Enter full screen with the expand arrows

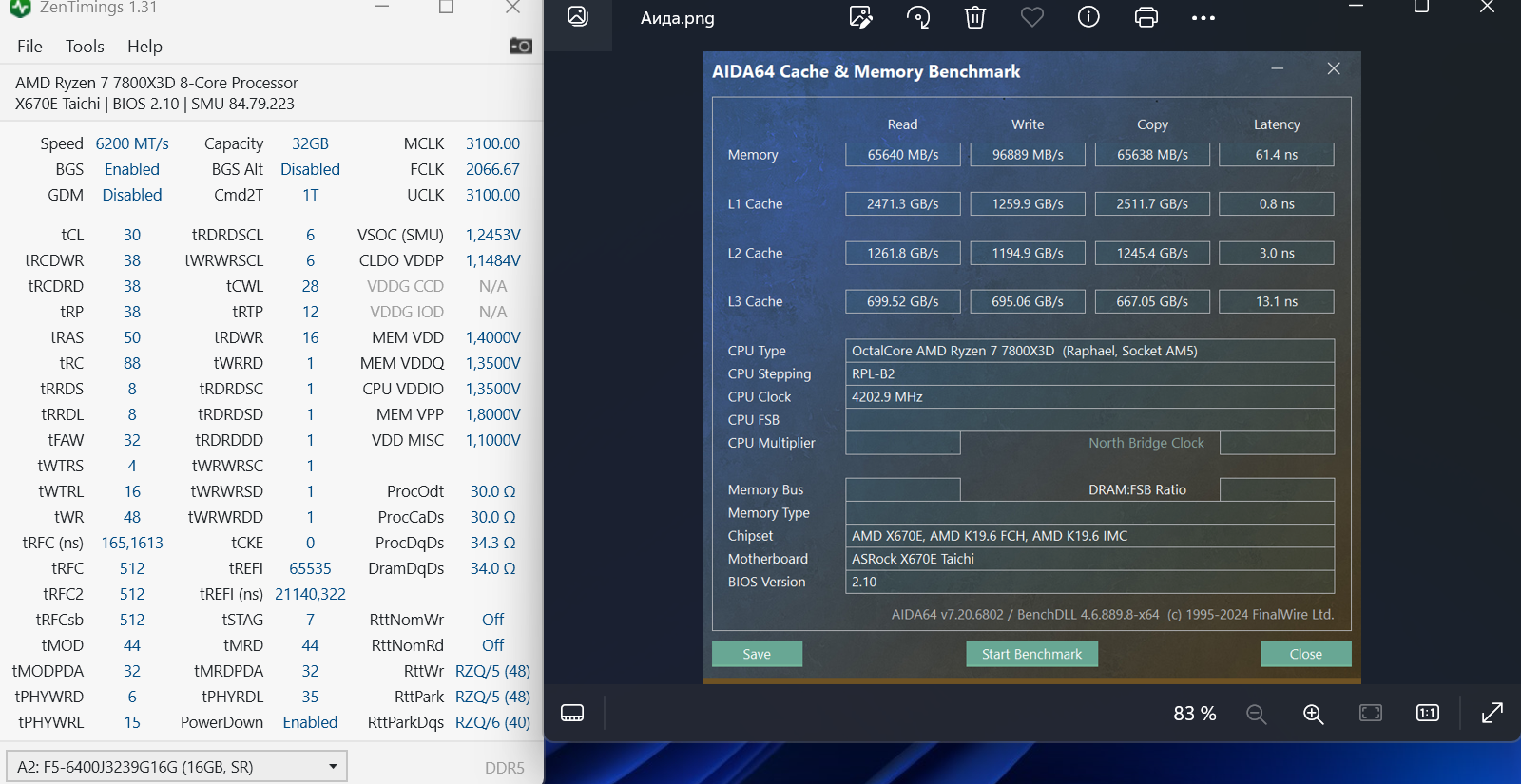1492,713
